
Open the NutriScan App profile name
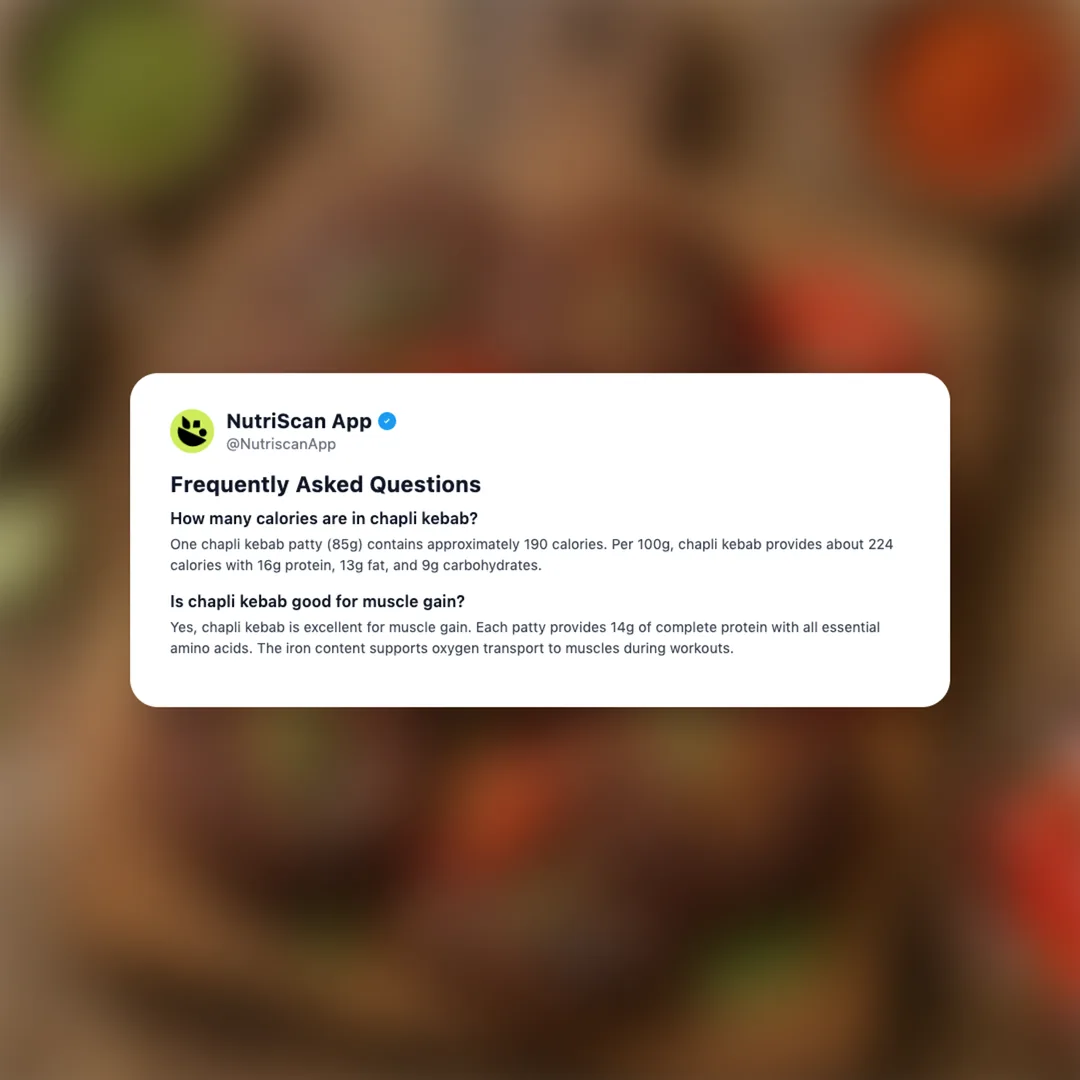(299, 421)
